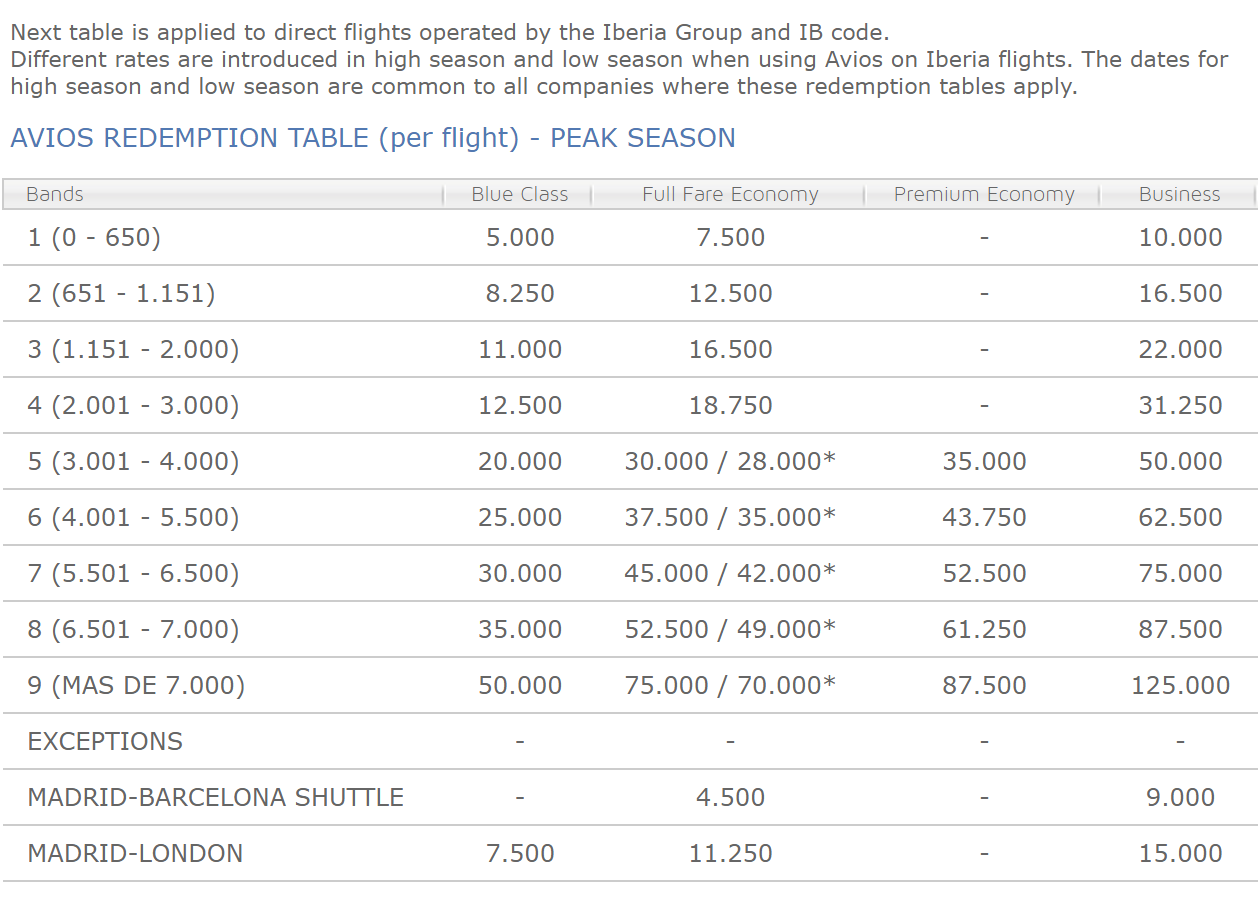Image resolution: width=1258 pixels, height=901 pixels.
Task: Click the 35.000 Premium Economy value
Action: [x=984, y=461]
